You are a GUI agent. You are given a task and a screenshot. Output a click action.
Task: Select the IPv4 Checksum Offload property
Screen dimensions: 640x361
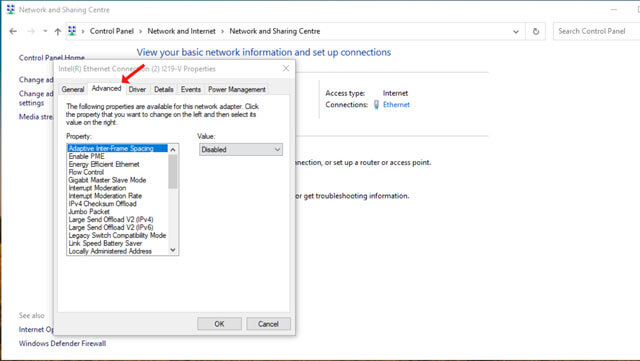pos(118,204)
